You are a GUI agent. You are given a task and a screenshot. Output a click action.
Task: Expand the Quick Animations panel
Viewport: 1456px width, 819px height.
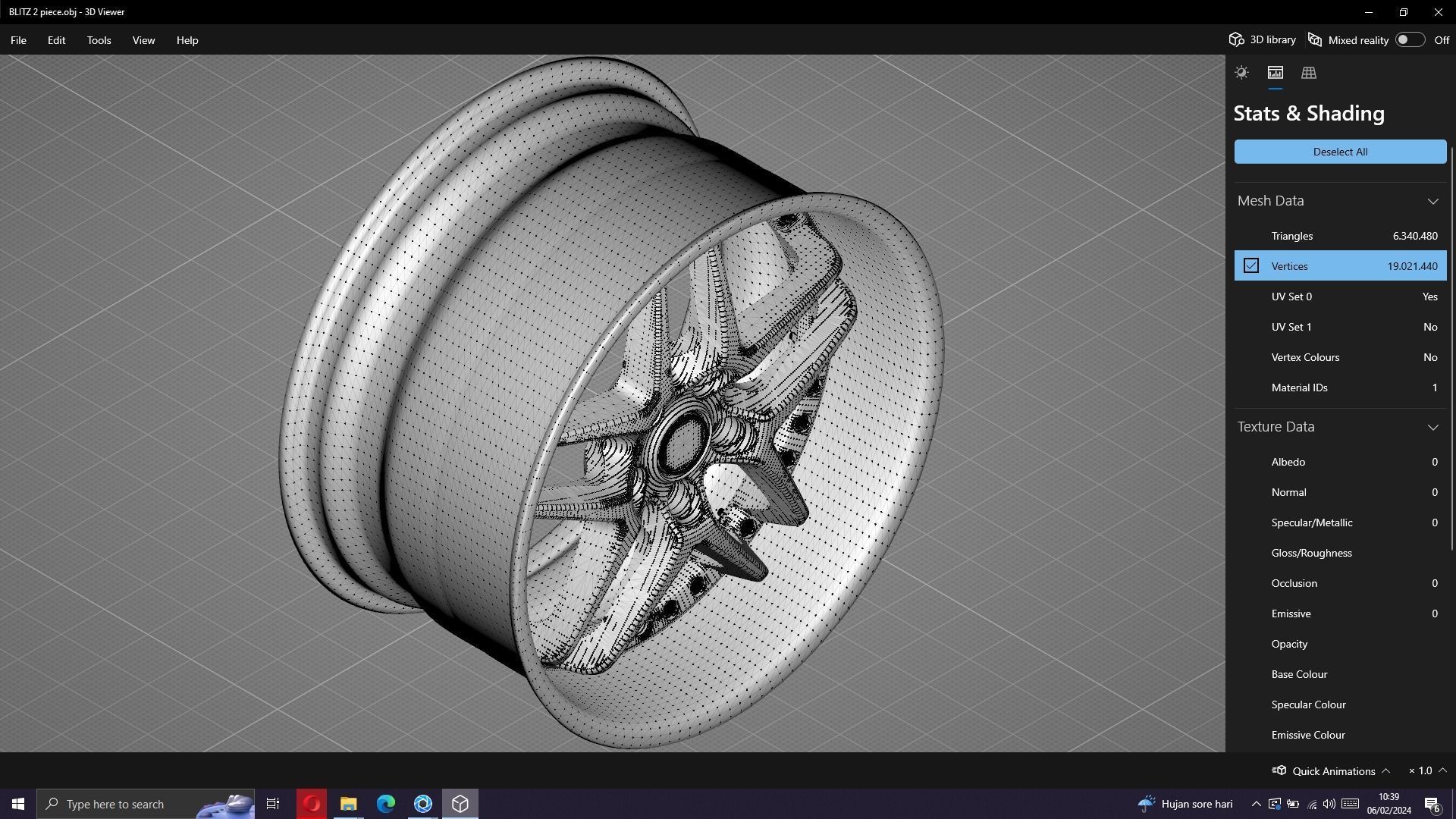(1385, 771)
